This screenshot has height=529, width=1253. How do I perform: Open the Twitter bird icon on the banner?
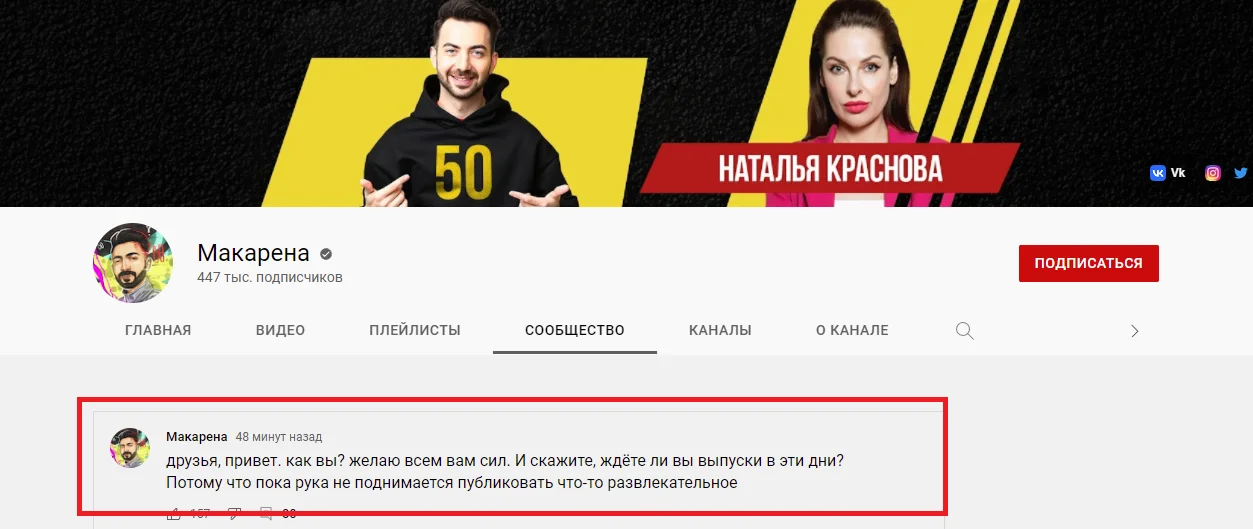(x=1240, y=173)
